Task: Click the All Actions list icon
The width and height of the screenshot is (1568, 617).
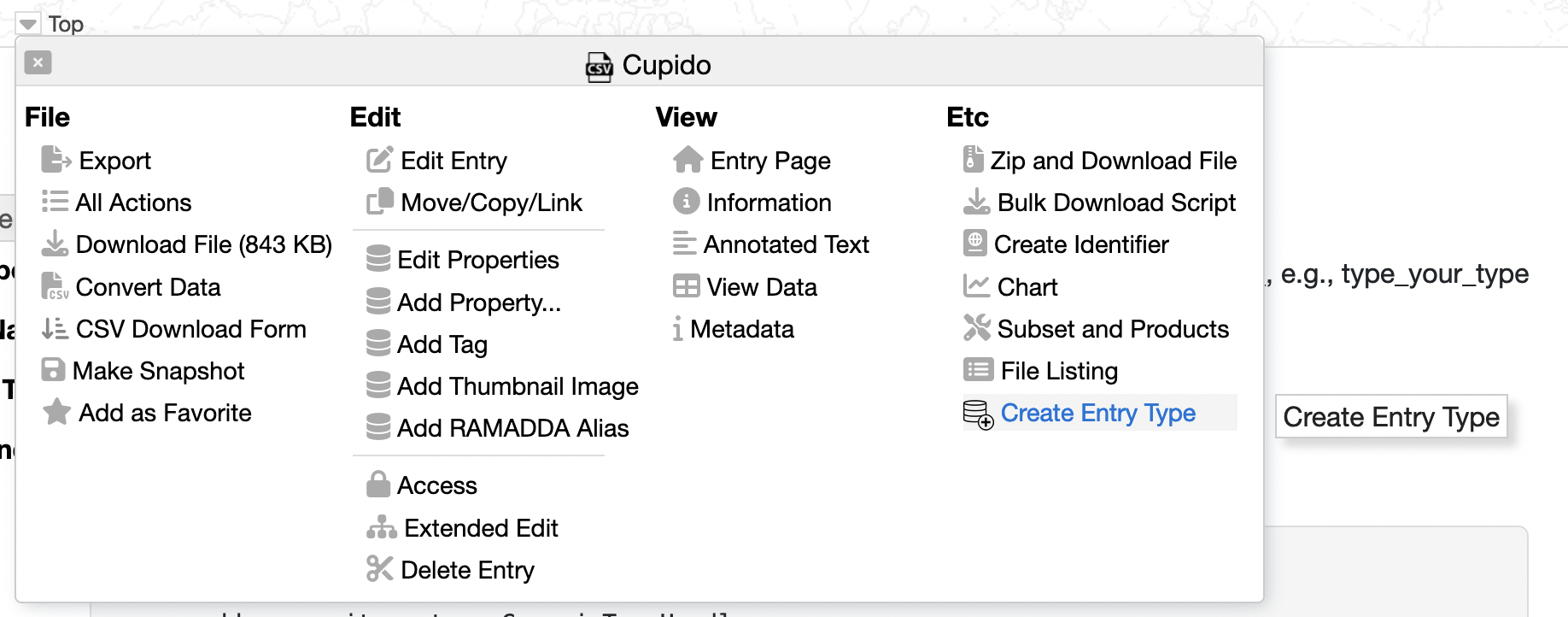Action: tap(55, 202)
